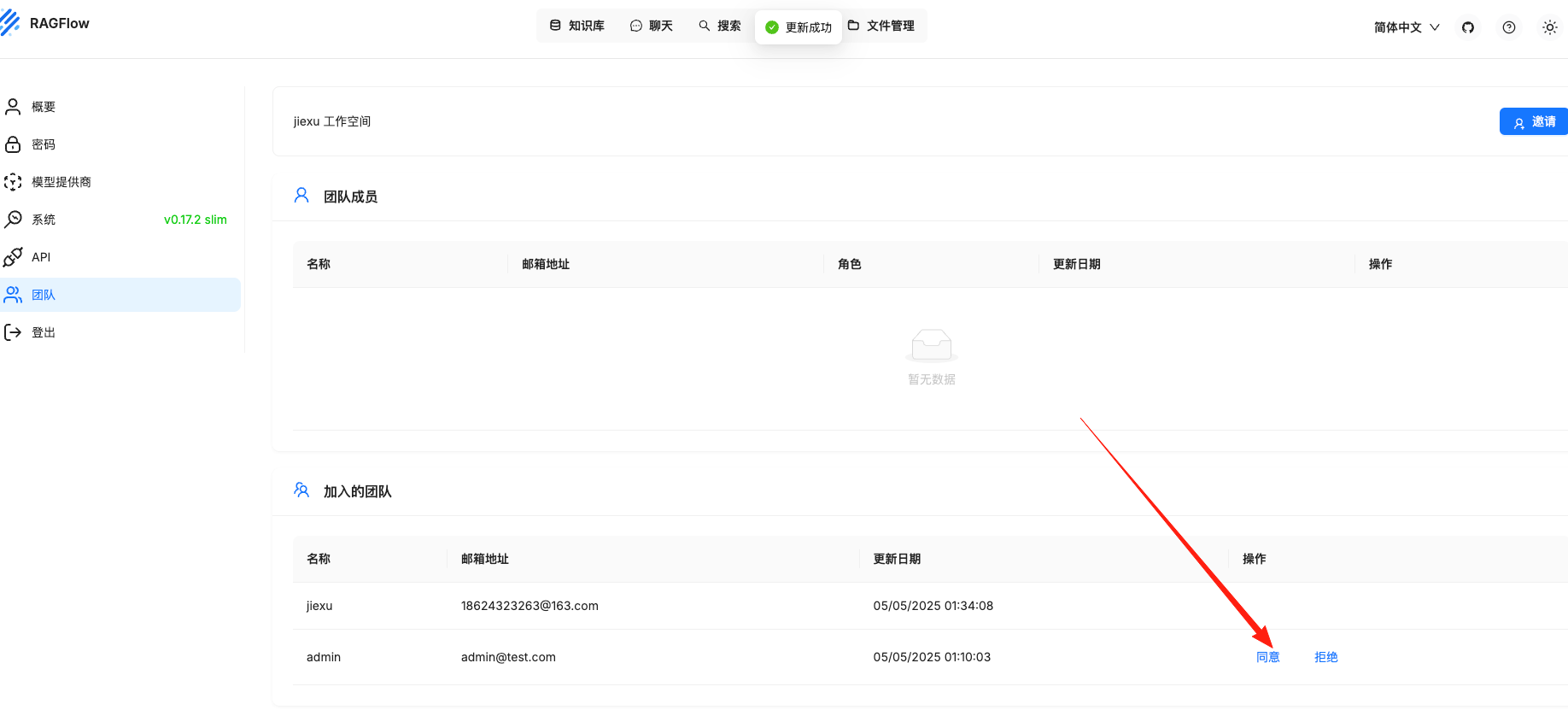1568x710 pixels.
Task: Click the RAGFlow logo icon
Action: pyautogui.click(x=10, y=23)
